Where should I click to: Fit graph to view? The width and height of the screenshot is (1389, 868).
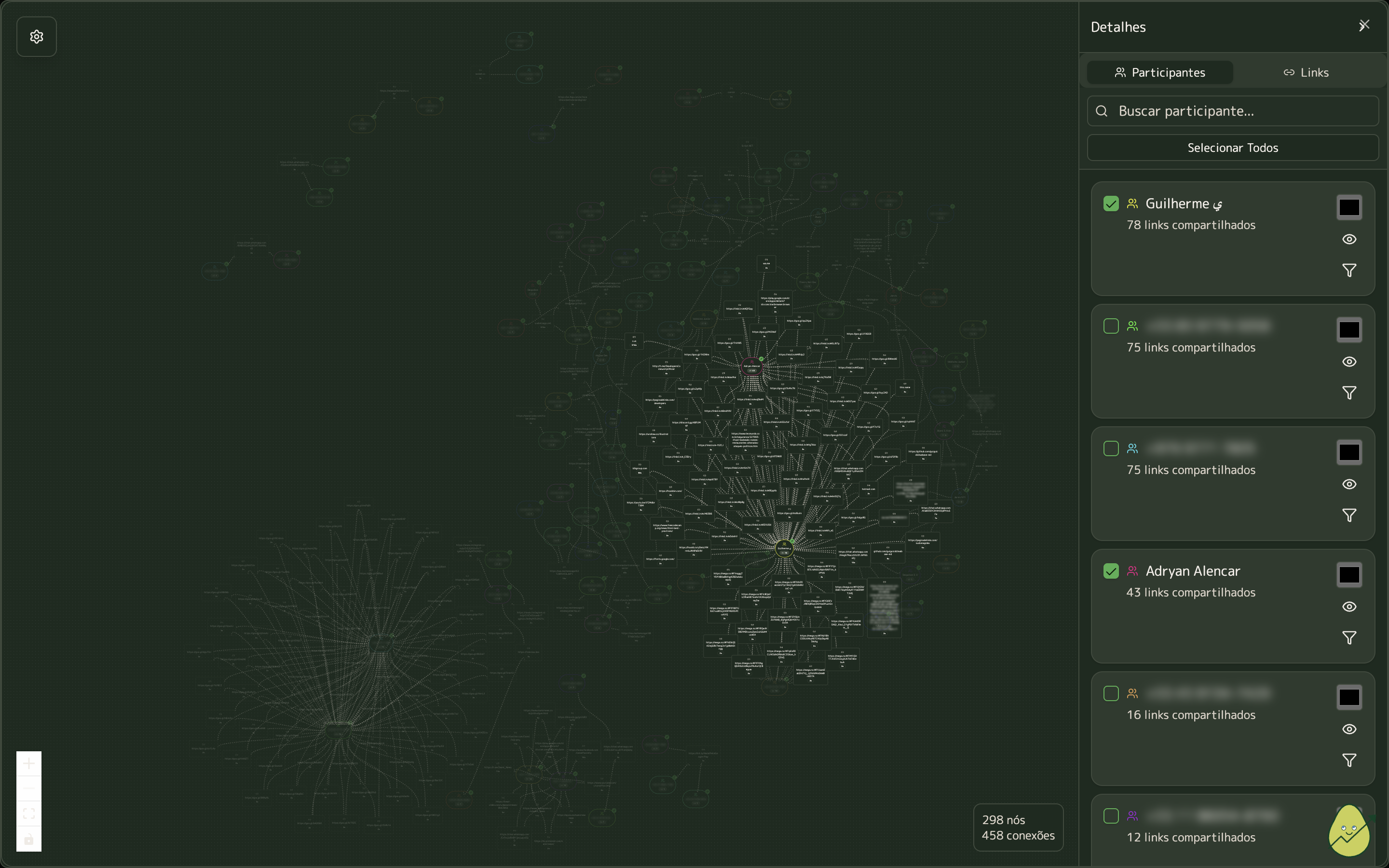click(x=29, y=814)
